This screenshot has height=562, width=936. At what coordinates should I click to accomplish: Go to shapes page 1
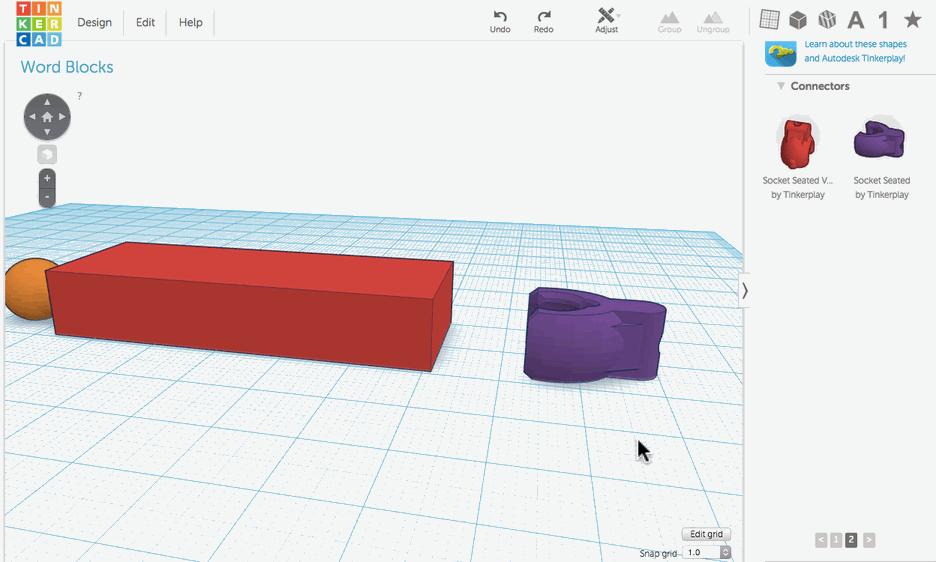click(836, 540)
